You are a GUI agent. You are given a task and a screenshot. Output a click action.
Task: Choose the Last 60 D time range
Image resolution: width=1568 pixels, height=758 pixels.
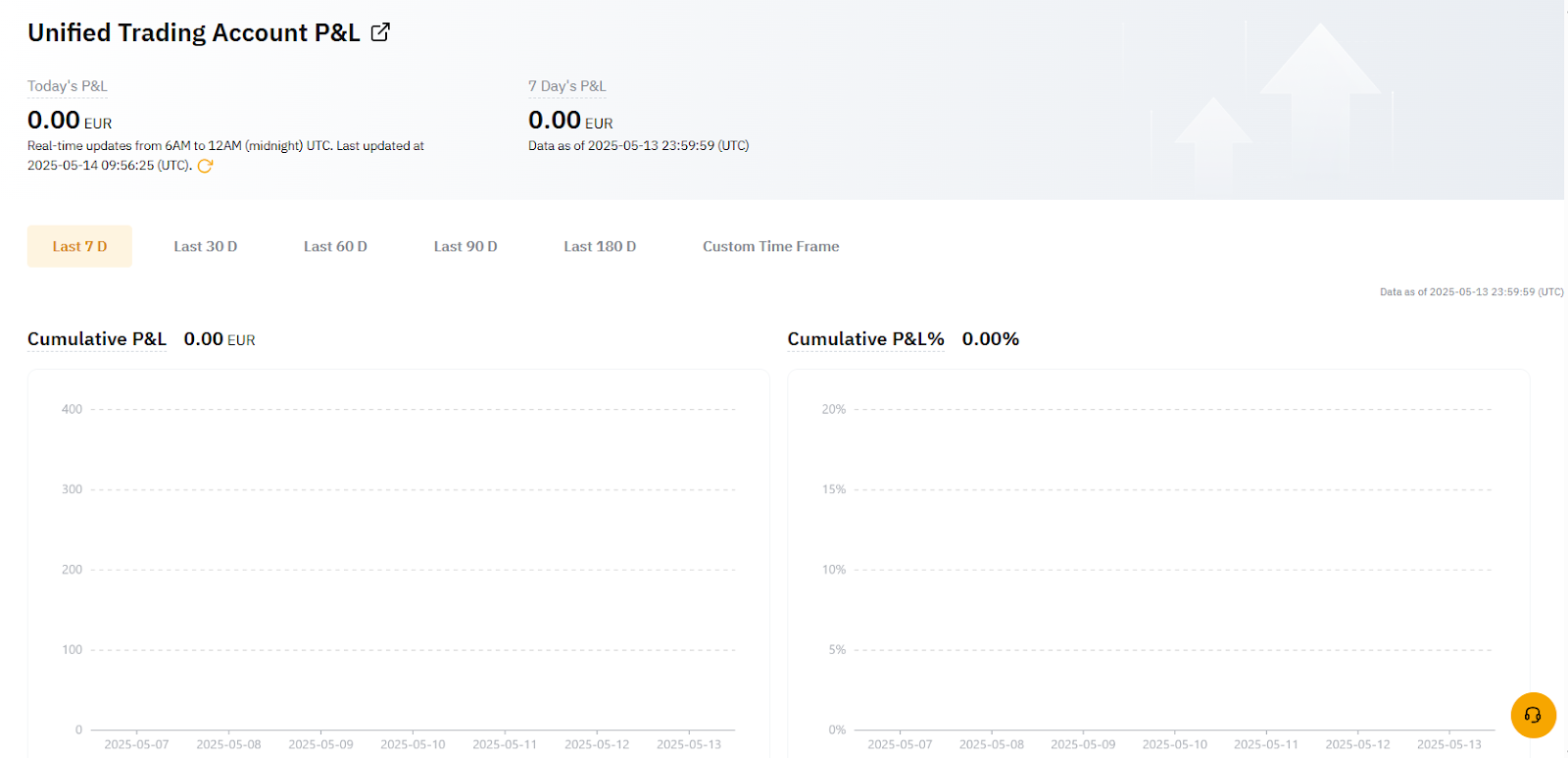coord(335,246)
